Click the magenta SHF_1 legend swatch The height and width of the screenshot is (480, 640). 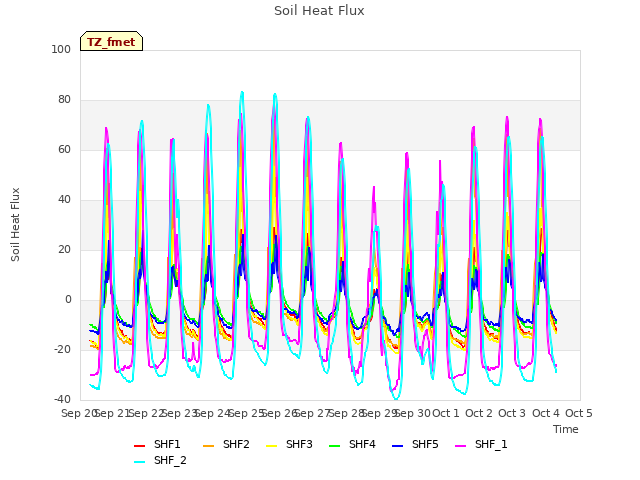460,446
